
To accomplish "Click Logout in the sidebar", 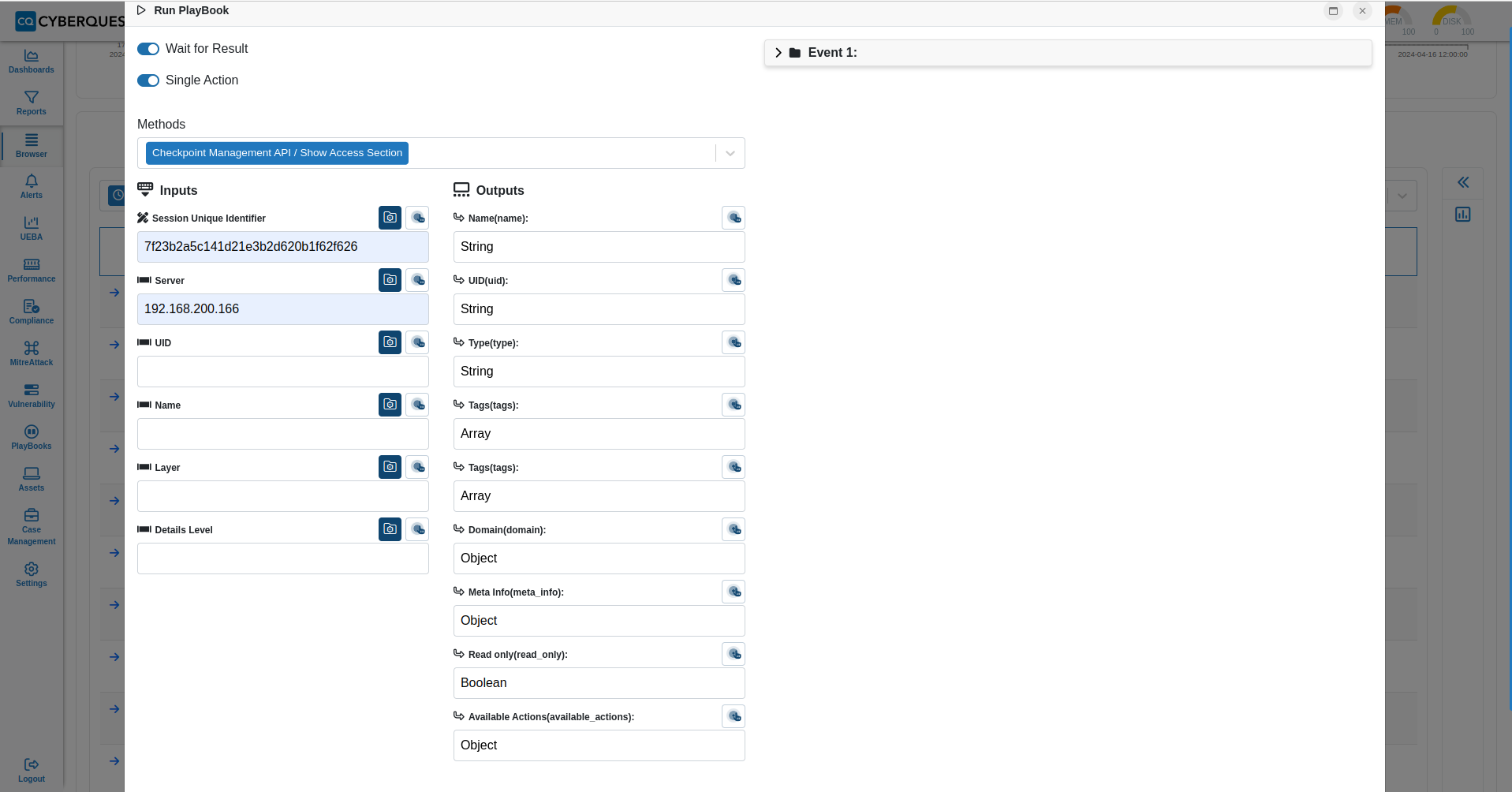I will (x=32, y=771).
